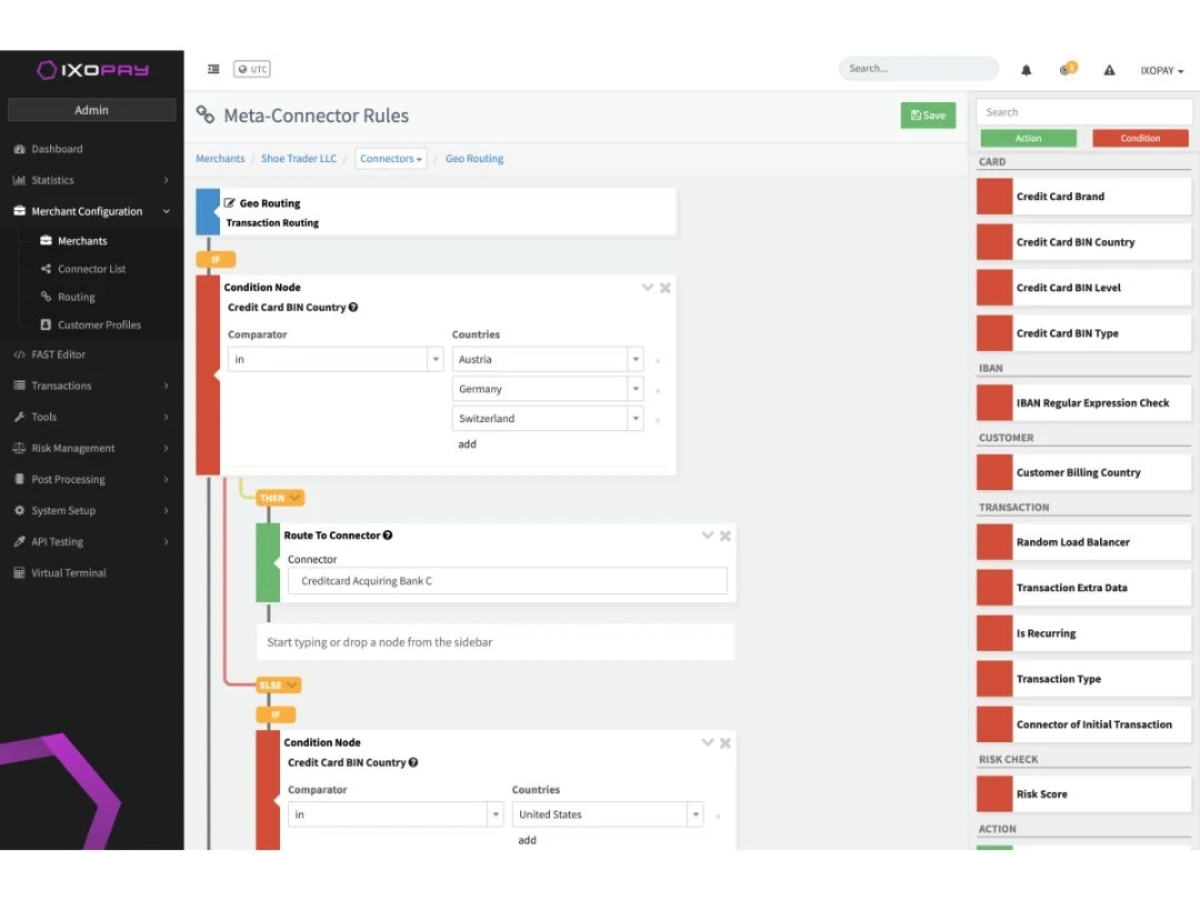Expand the System Setup menu
Viewport: 1200px width, 900px height.
(92, 510)
